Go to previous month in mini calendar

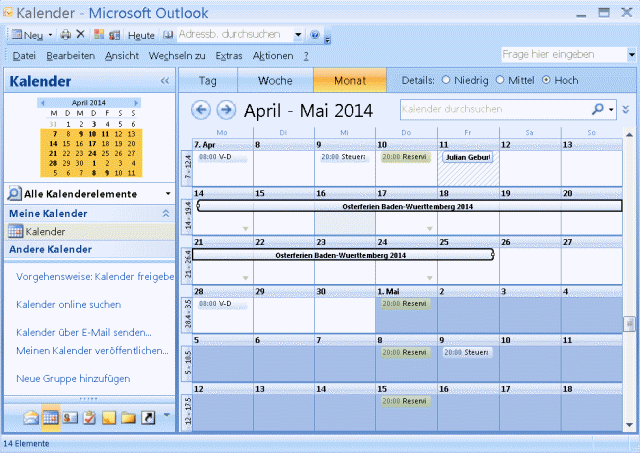point(42,103)
